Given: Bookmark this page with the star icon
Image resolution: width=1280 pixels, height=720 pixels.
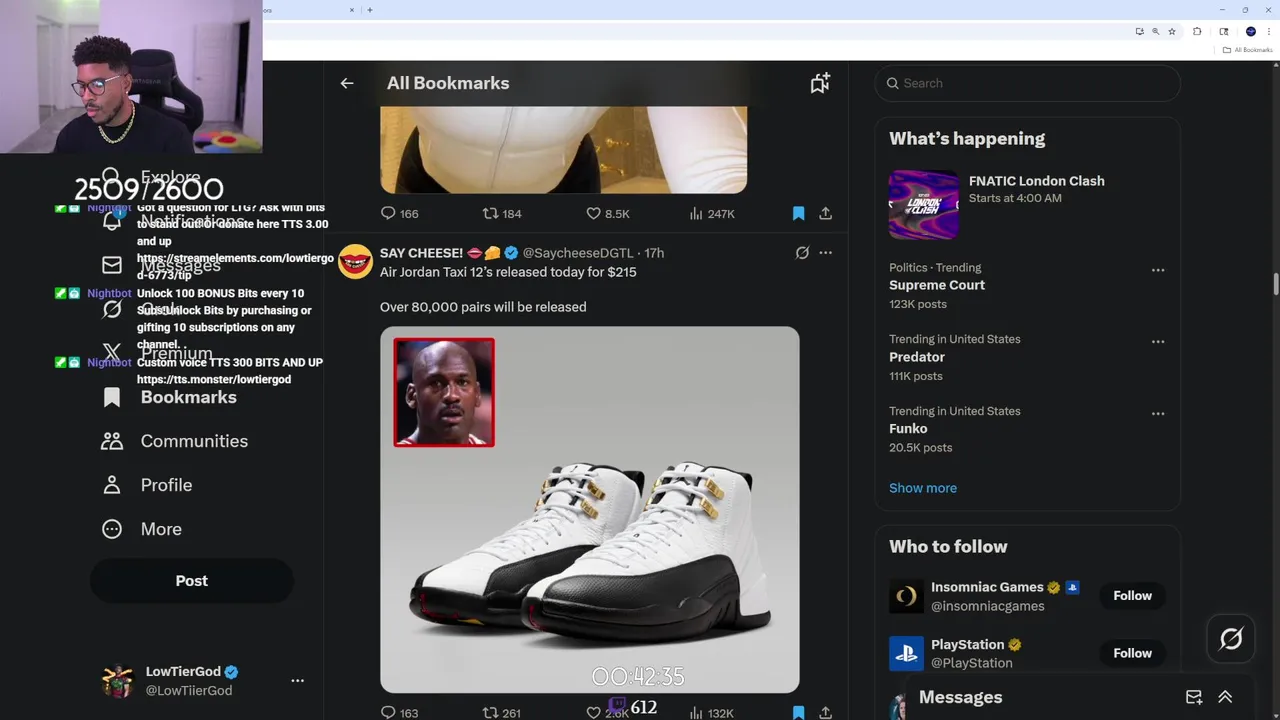Looking at the screenshot, I should point(1172,32).
